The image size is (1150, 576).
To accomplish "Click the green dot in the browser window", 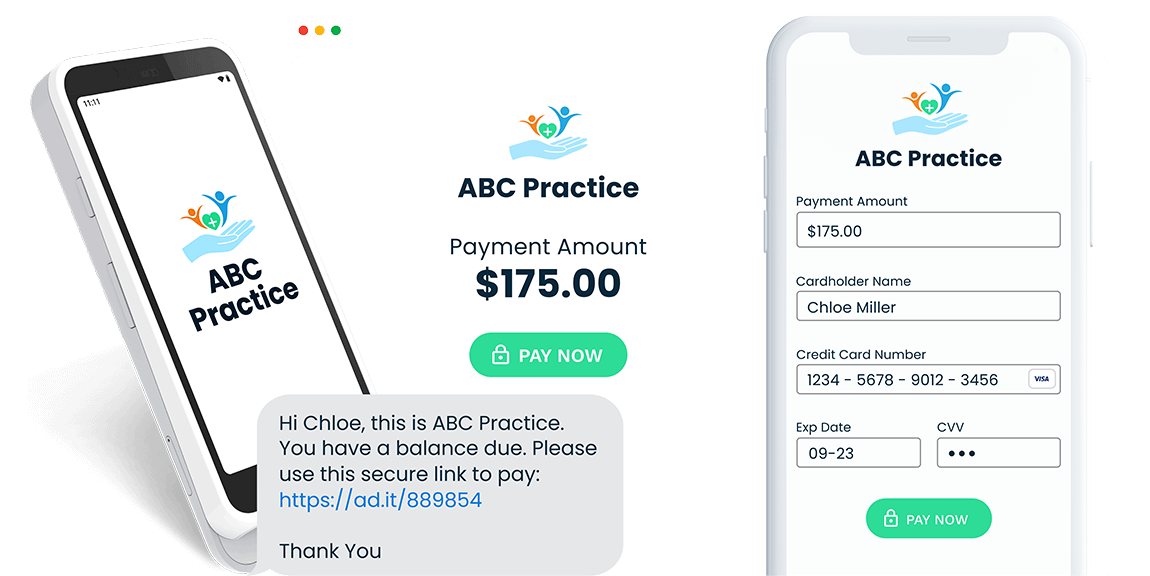I will 335,30.
